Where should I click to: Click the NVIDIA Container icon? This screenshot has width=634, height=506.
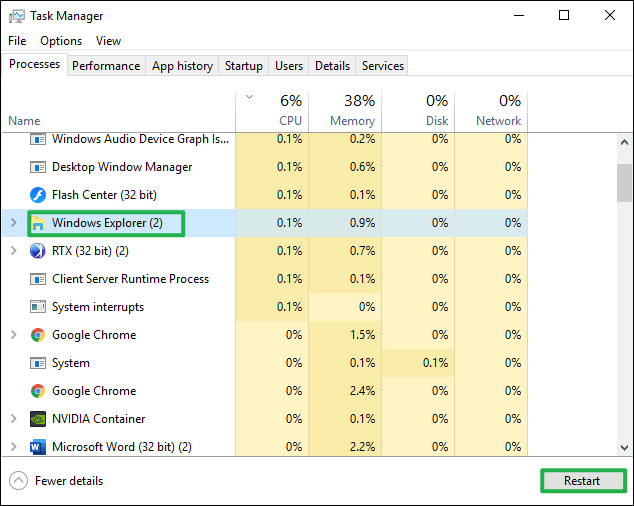(38, 419)
